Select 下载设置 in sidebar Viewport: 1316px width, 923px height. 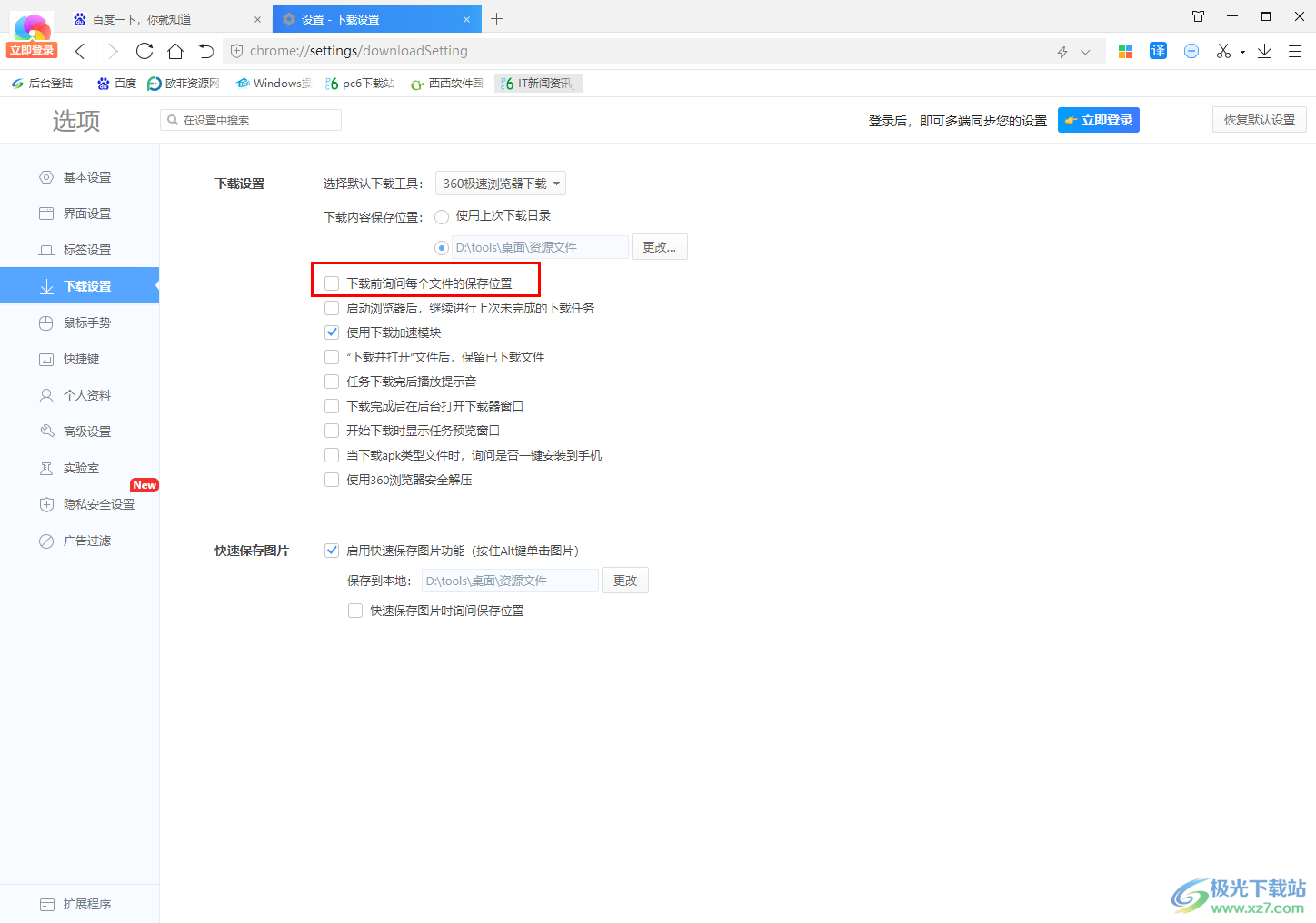tap(79, 286)
